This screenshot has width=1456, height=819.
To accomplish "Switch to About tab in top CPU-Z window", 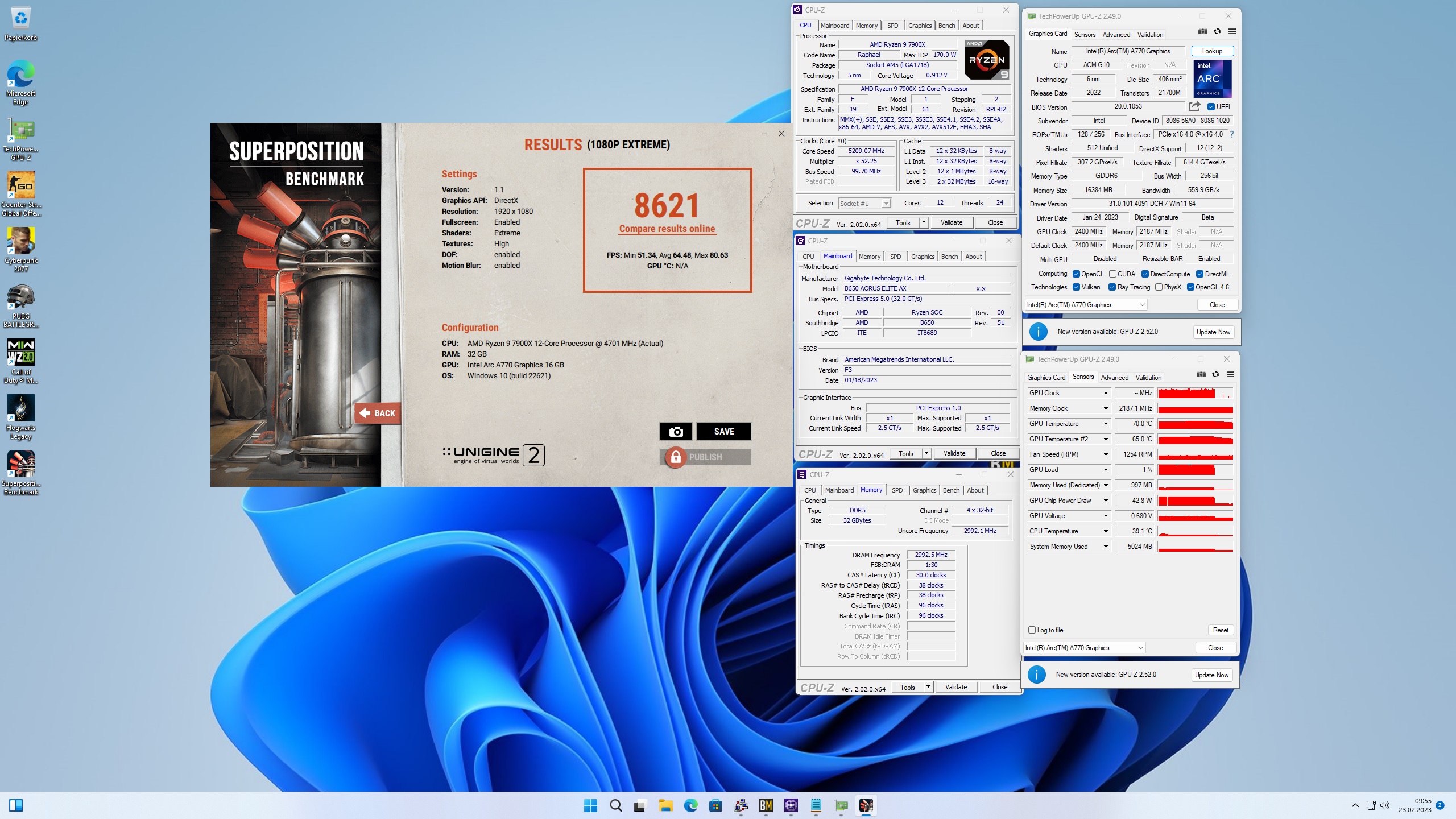I will tap(970, 26).
